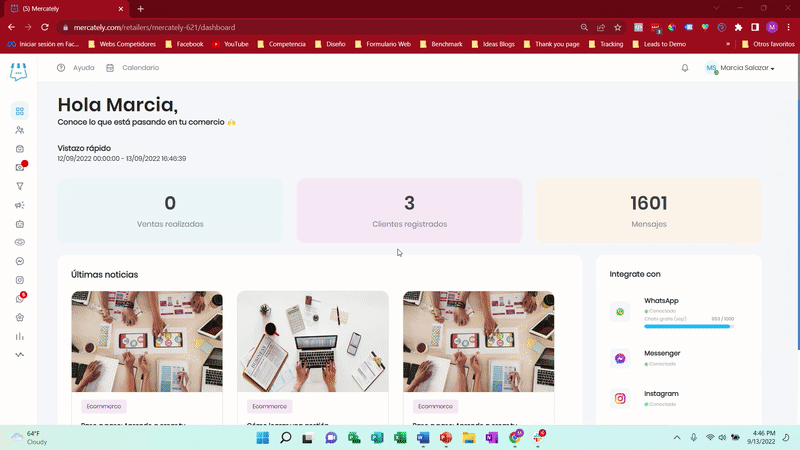800x450 pixels.
Task: Open the second news article thumbnail
Action: click(x=312, y=342)
